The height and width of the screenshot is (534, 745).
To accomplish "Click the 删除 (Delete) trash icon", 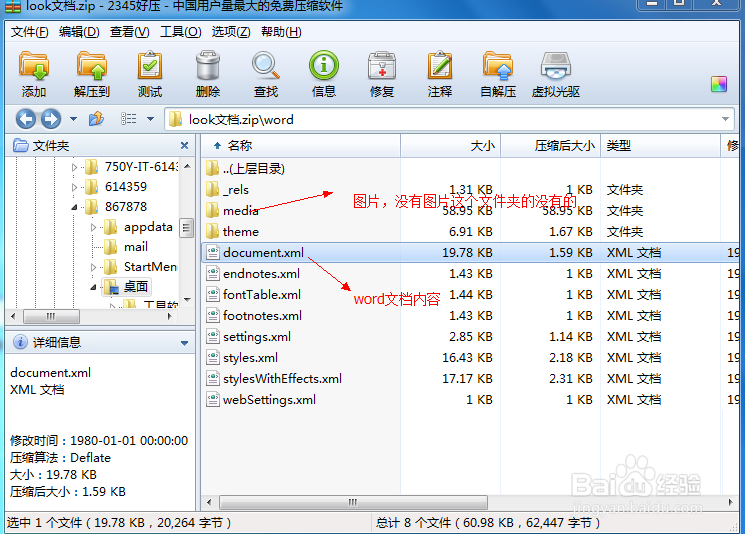I will click(x=208, y=67).
